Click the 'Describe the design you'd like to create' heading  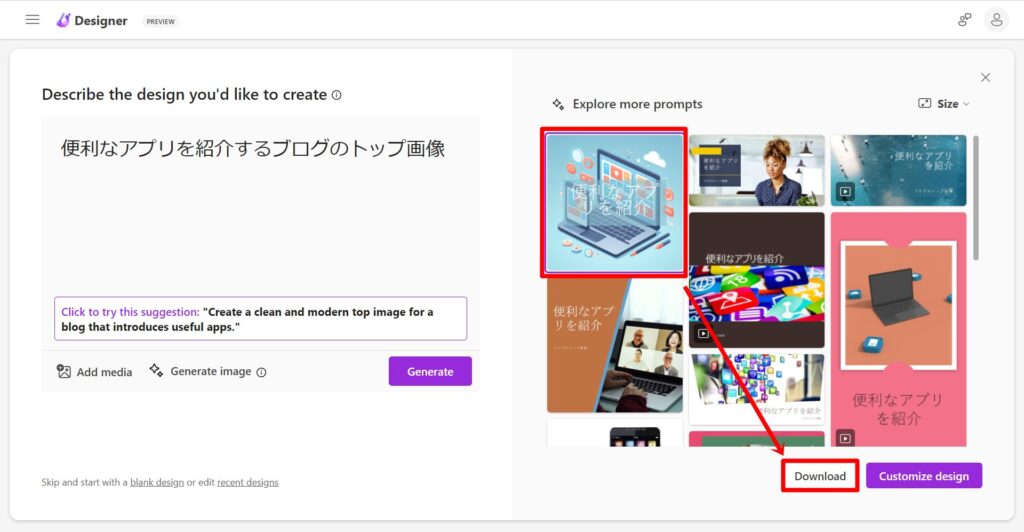[184, 95]
